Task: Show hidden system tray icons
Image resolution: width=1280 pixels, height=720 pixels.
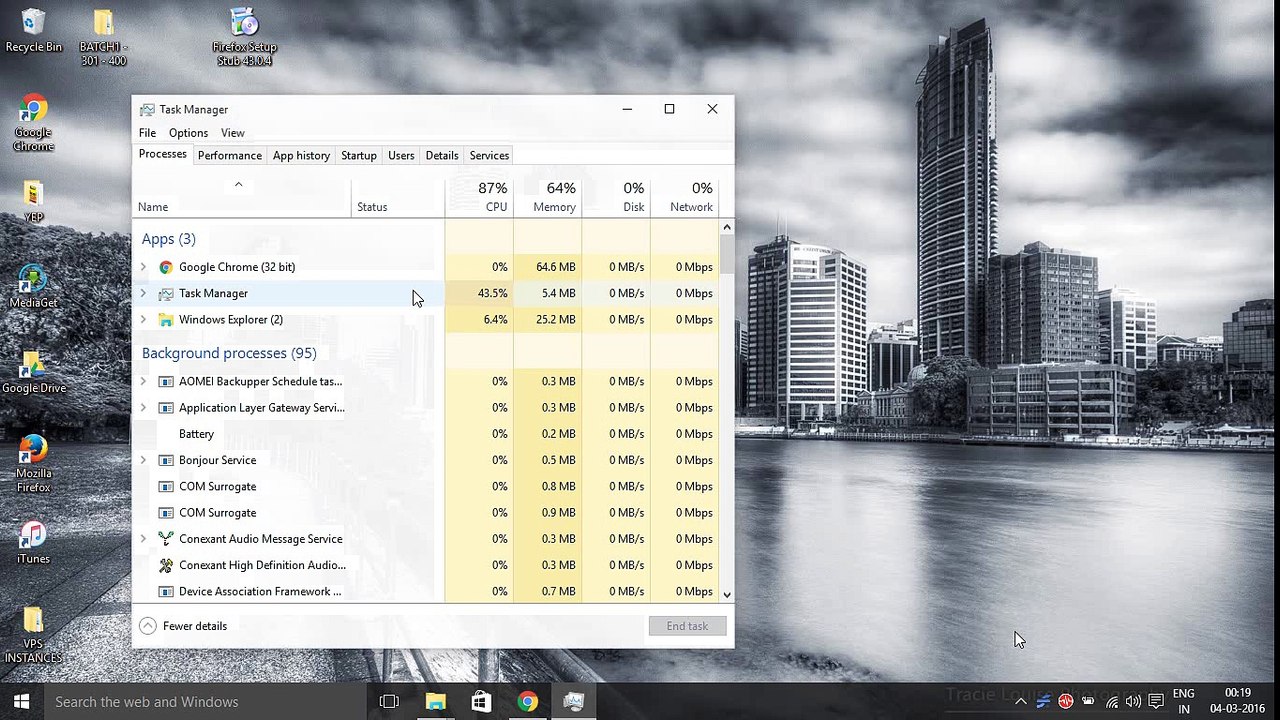Action: point(1020,702)
